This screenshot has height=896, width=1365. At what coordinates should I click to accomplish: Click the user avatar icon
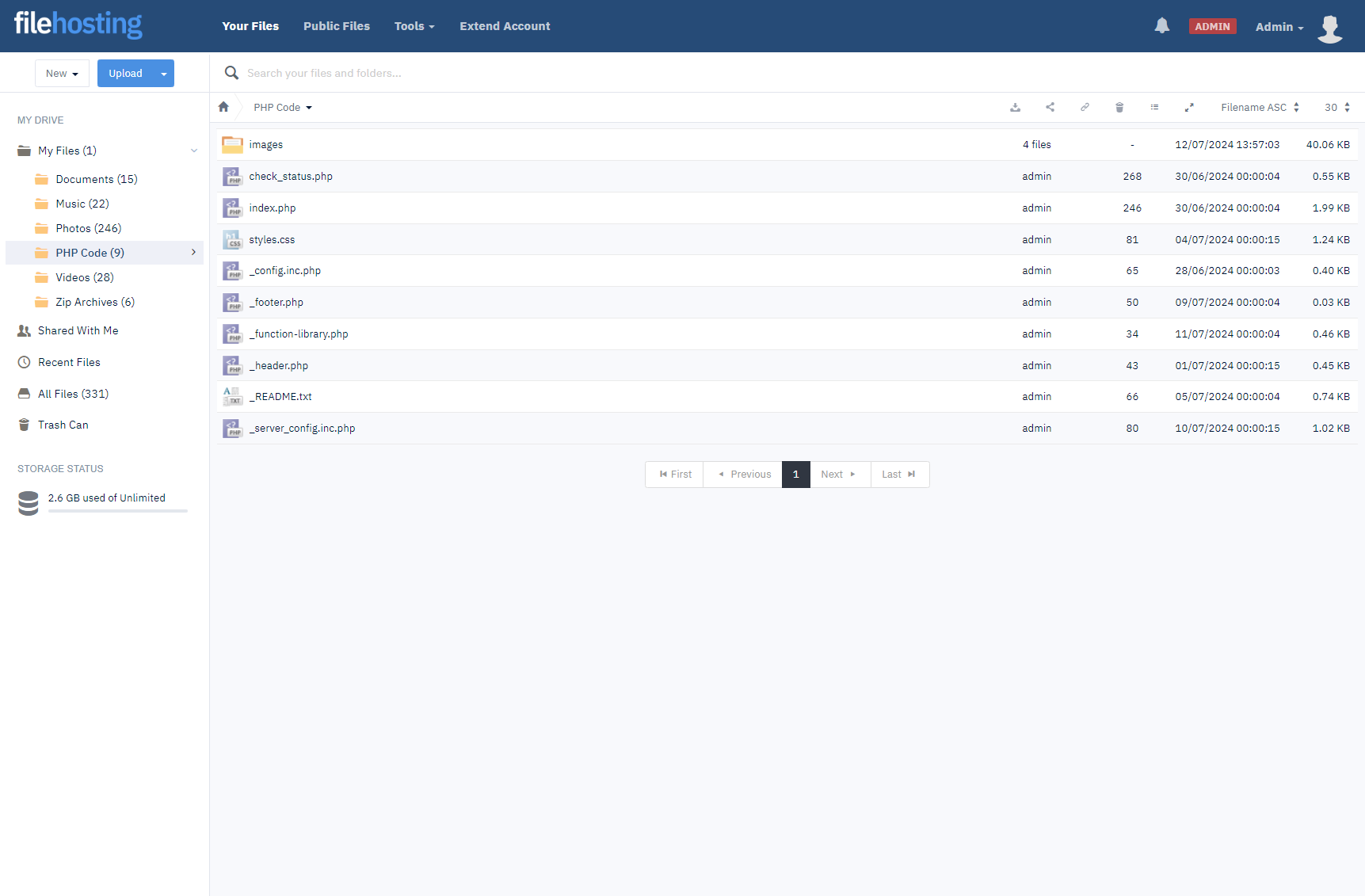click(x=1329, y=28)
